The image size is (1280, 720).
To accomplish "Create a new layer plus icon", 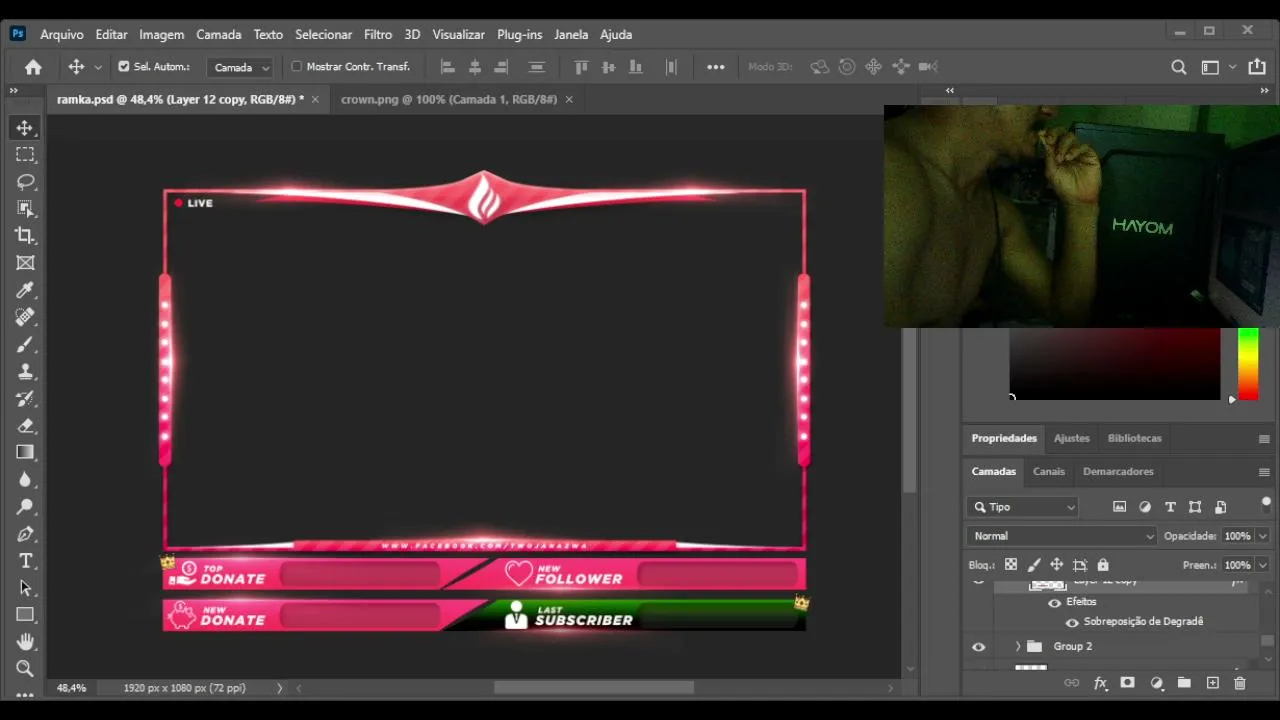I will [1212, 683].
